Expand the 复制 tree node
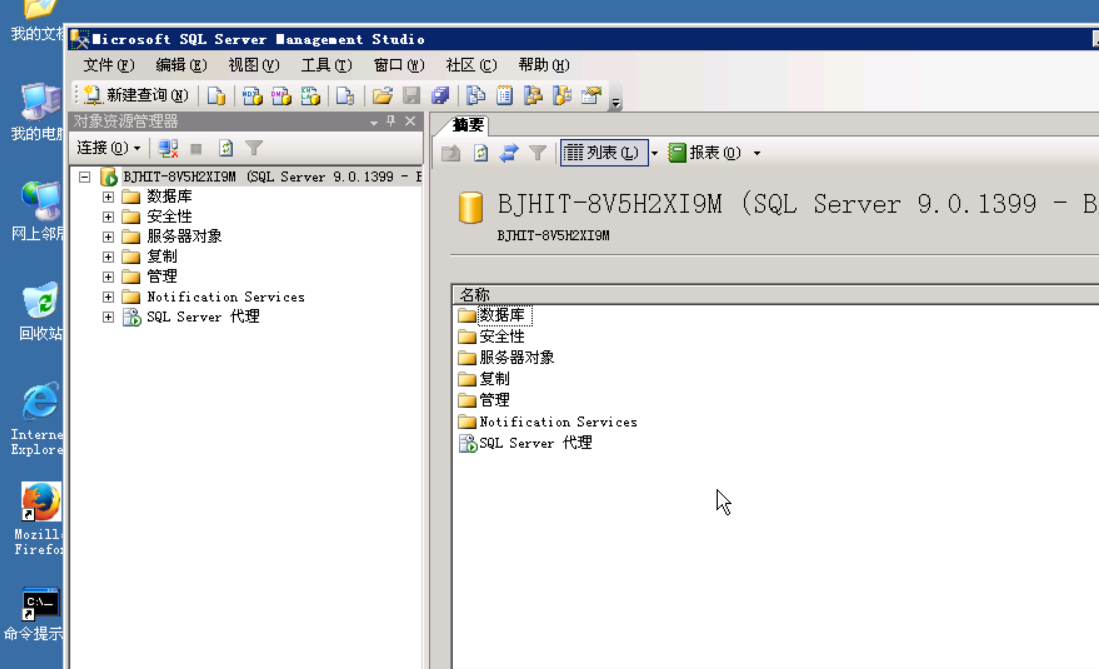 (x=108, y=257)
